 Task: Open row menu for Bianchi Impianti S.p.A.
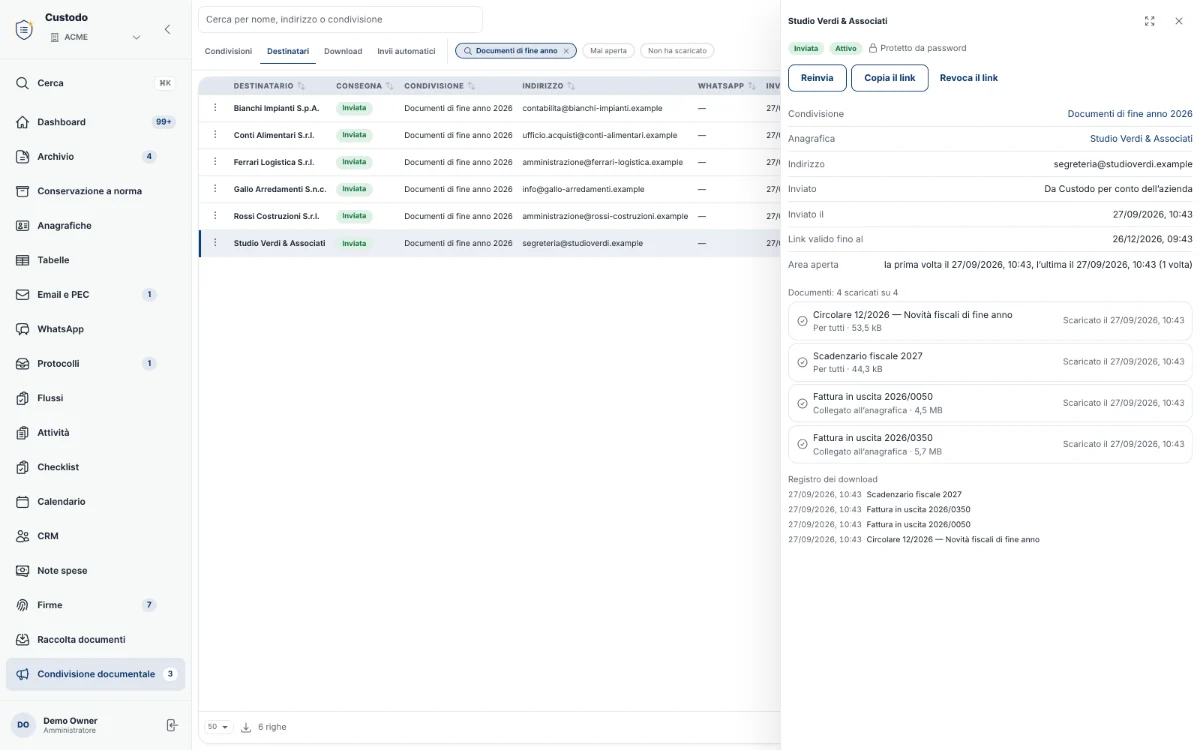click(x=215, y=108)
